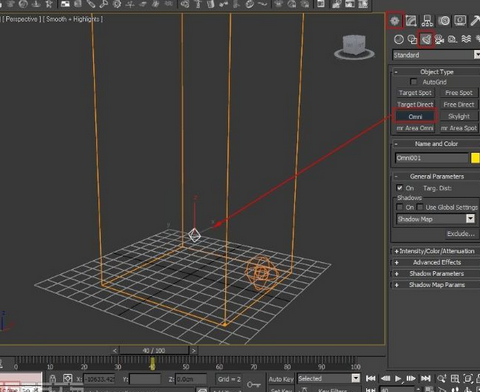Click the Skylight button

coord(459,116)
